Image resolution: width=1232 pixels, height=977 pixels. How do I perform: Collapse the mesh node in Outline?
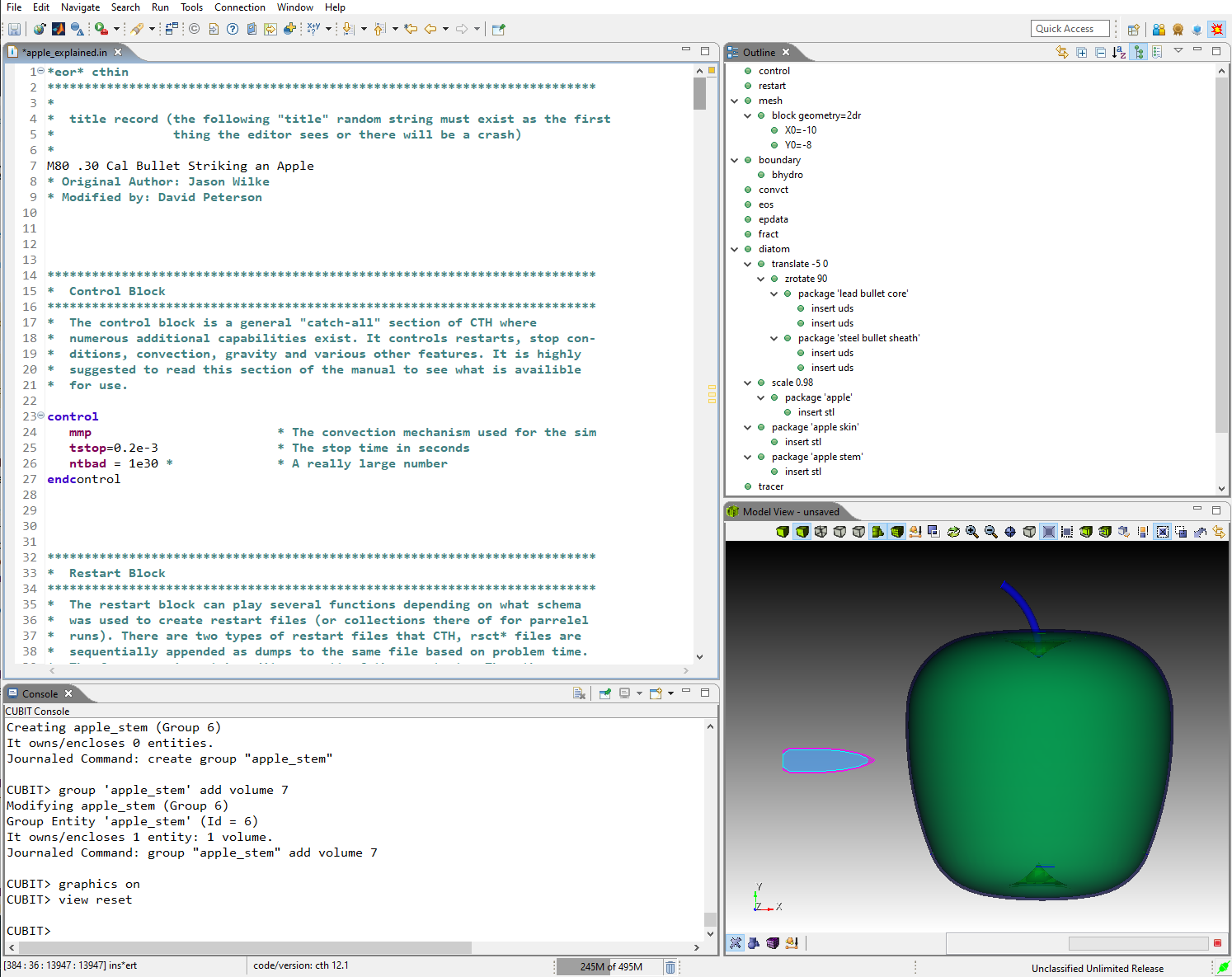tap(735, 101)
